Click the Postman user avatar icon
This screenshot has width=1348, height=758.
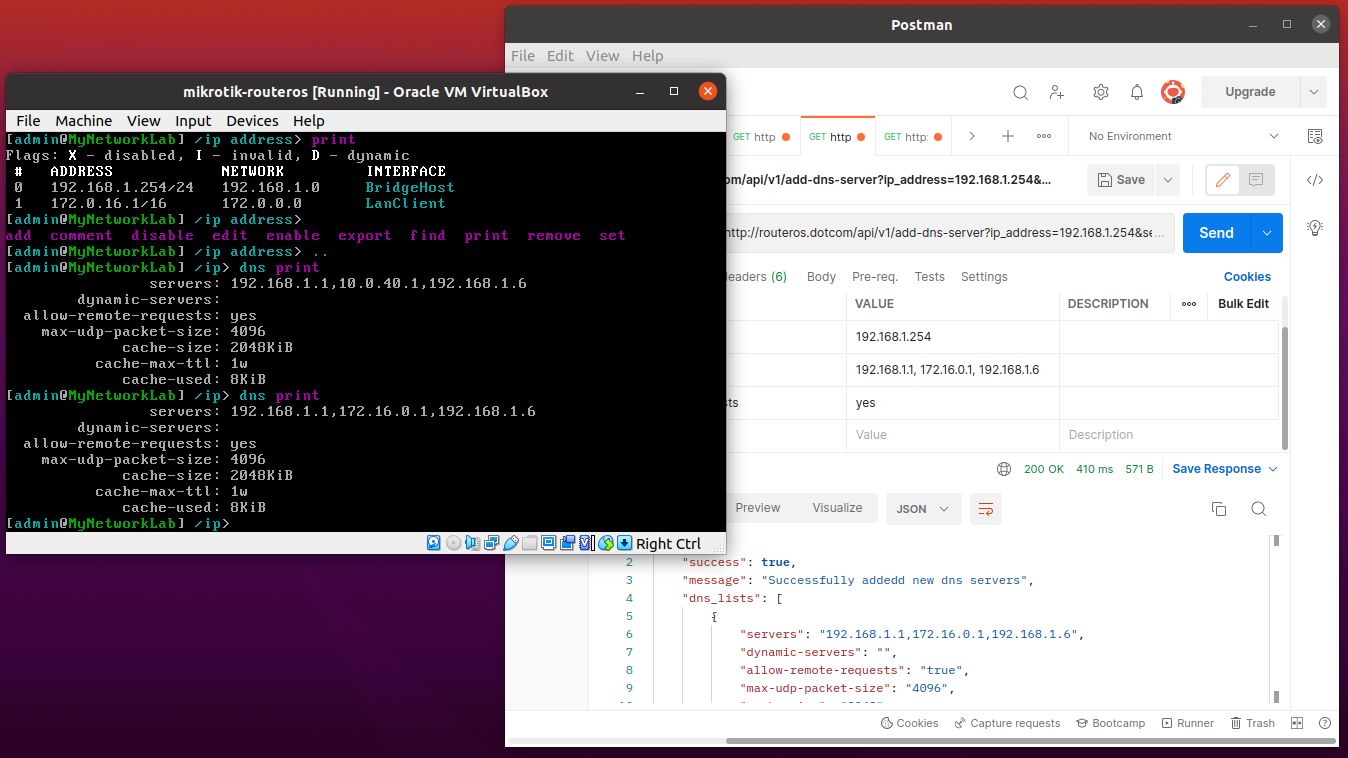(x=1173, y=92)
